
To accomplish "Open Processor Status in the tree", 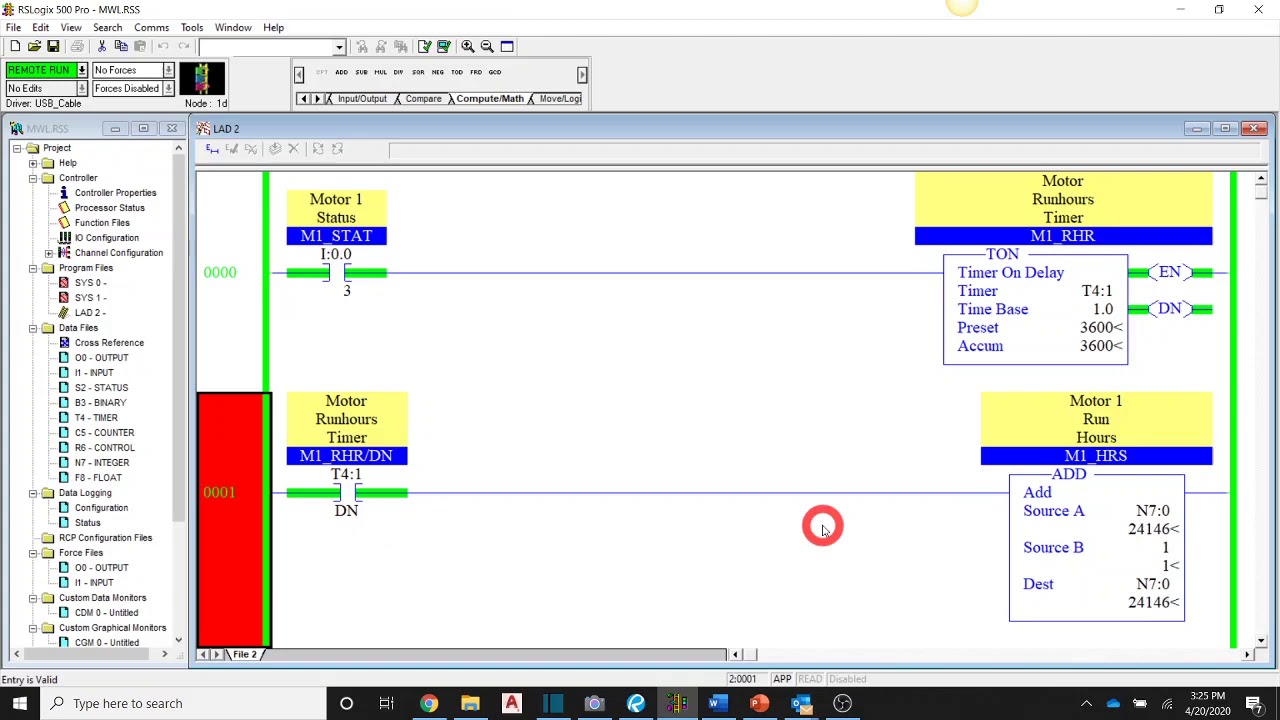I will [109, 207].
